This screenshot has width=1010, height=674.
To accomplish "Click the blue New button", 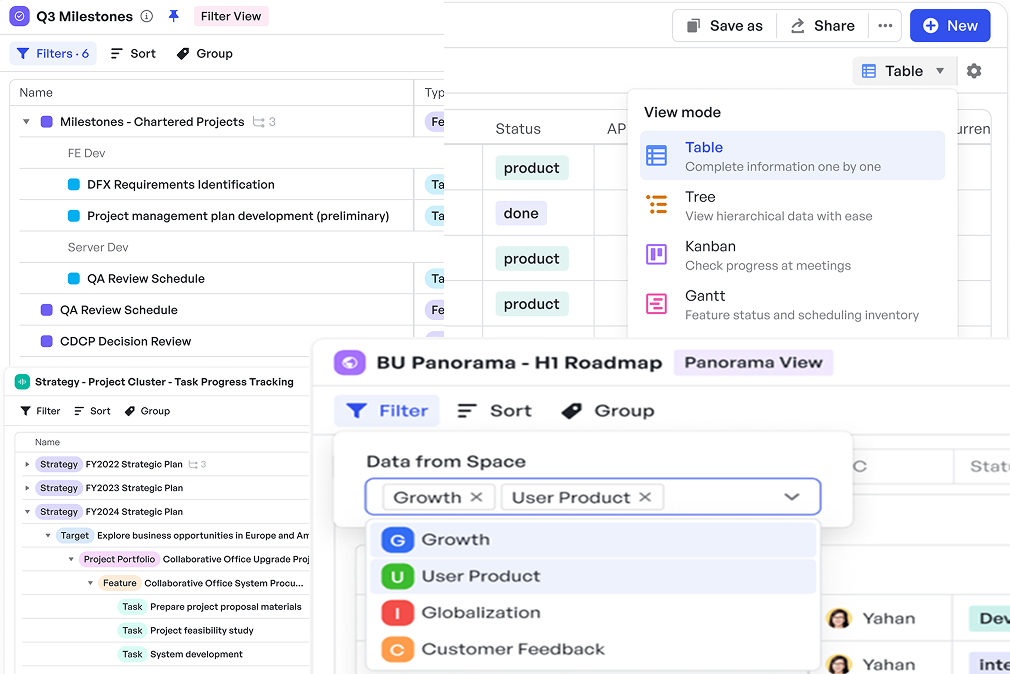I will (x=949, y=26).
